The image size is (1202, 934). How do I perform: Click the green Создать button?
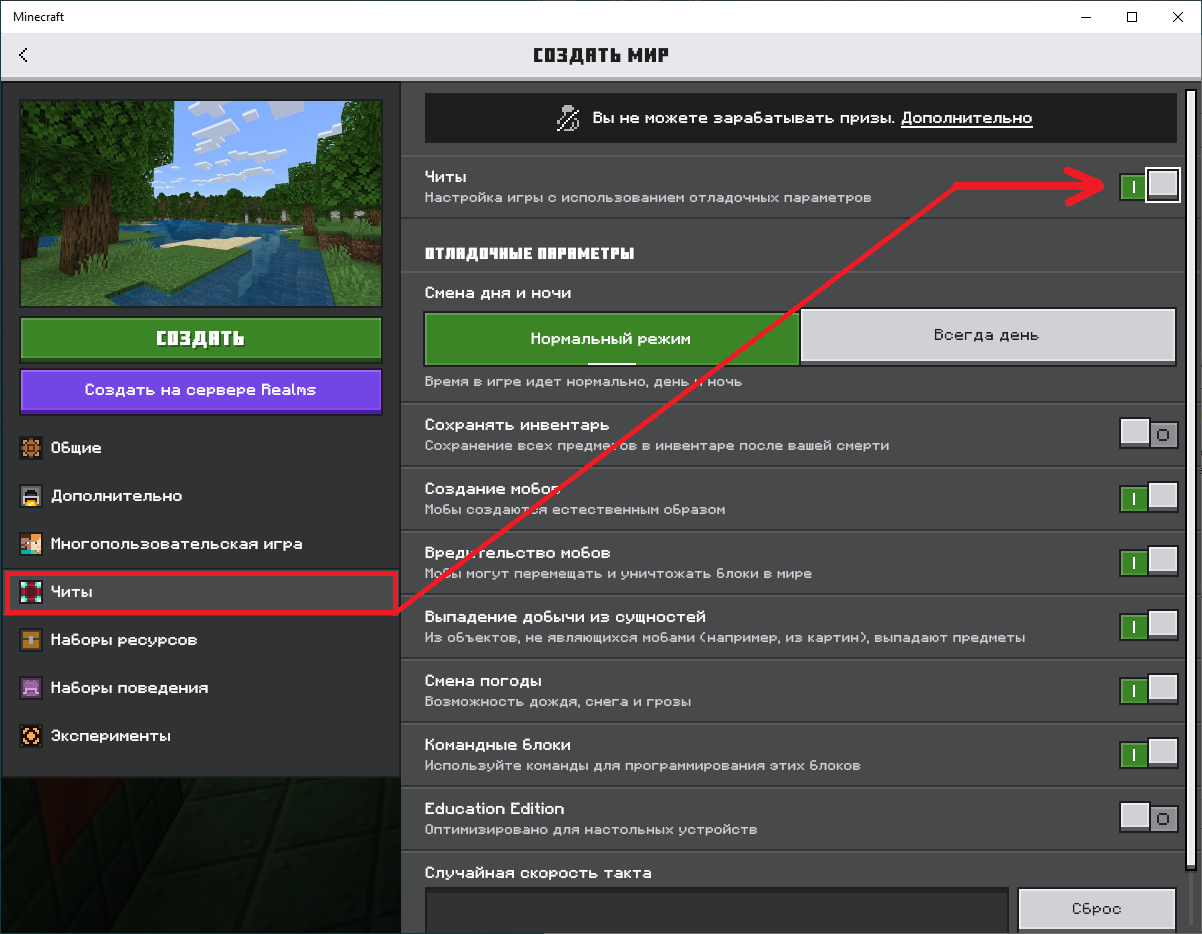pos(201,339)
